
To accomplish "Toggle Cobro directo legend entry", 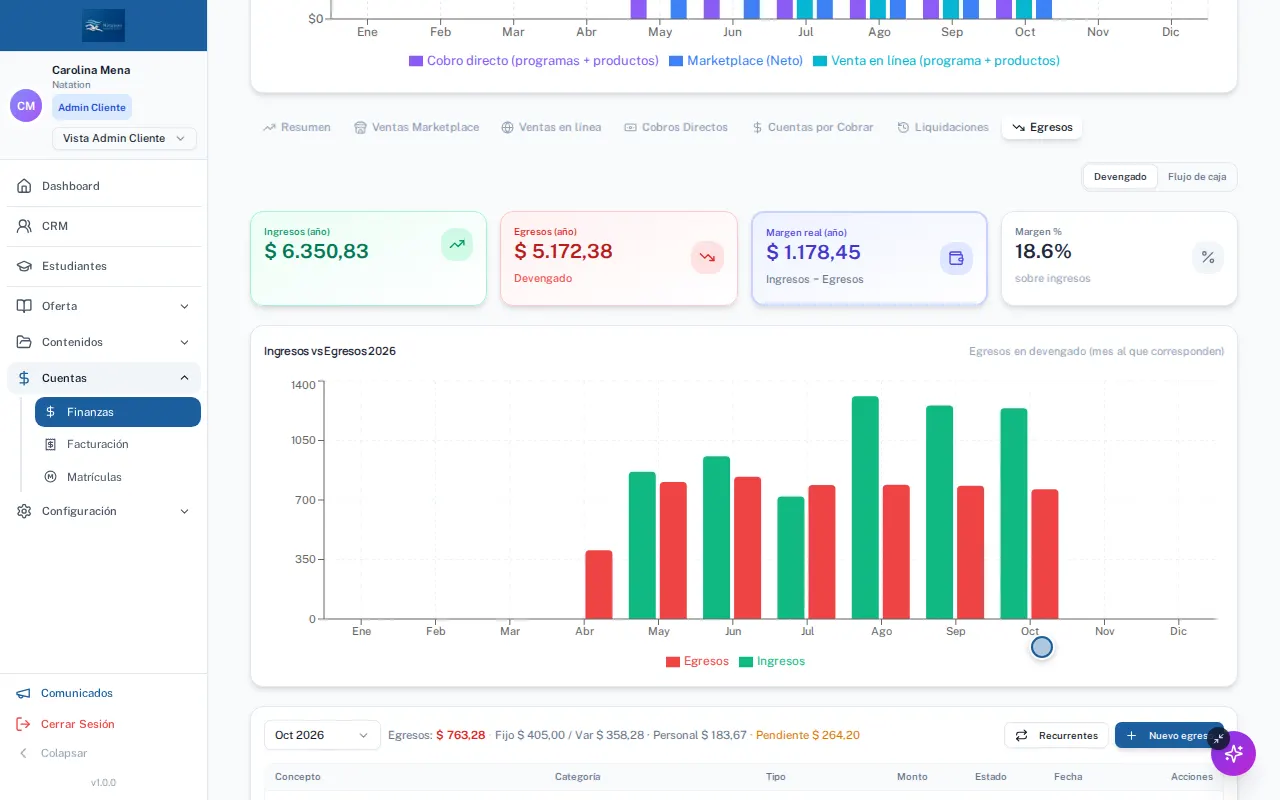I will click(534, 61).
